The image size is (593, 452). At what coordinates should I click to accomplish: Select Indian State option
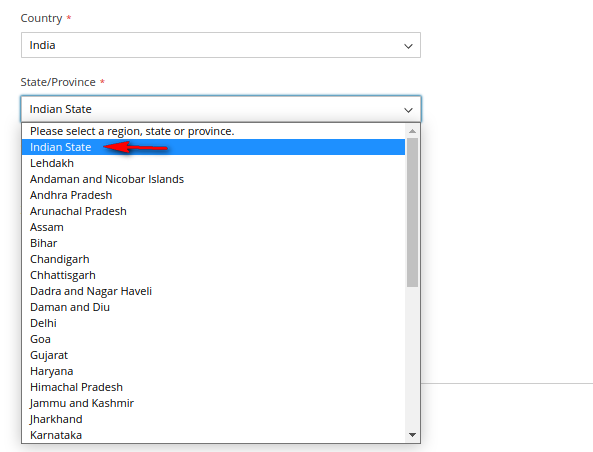213,147
